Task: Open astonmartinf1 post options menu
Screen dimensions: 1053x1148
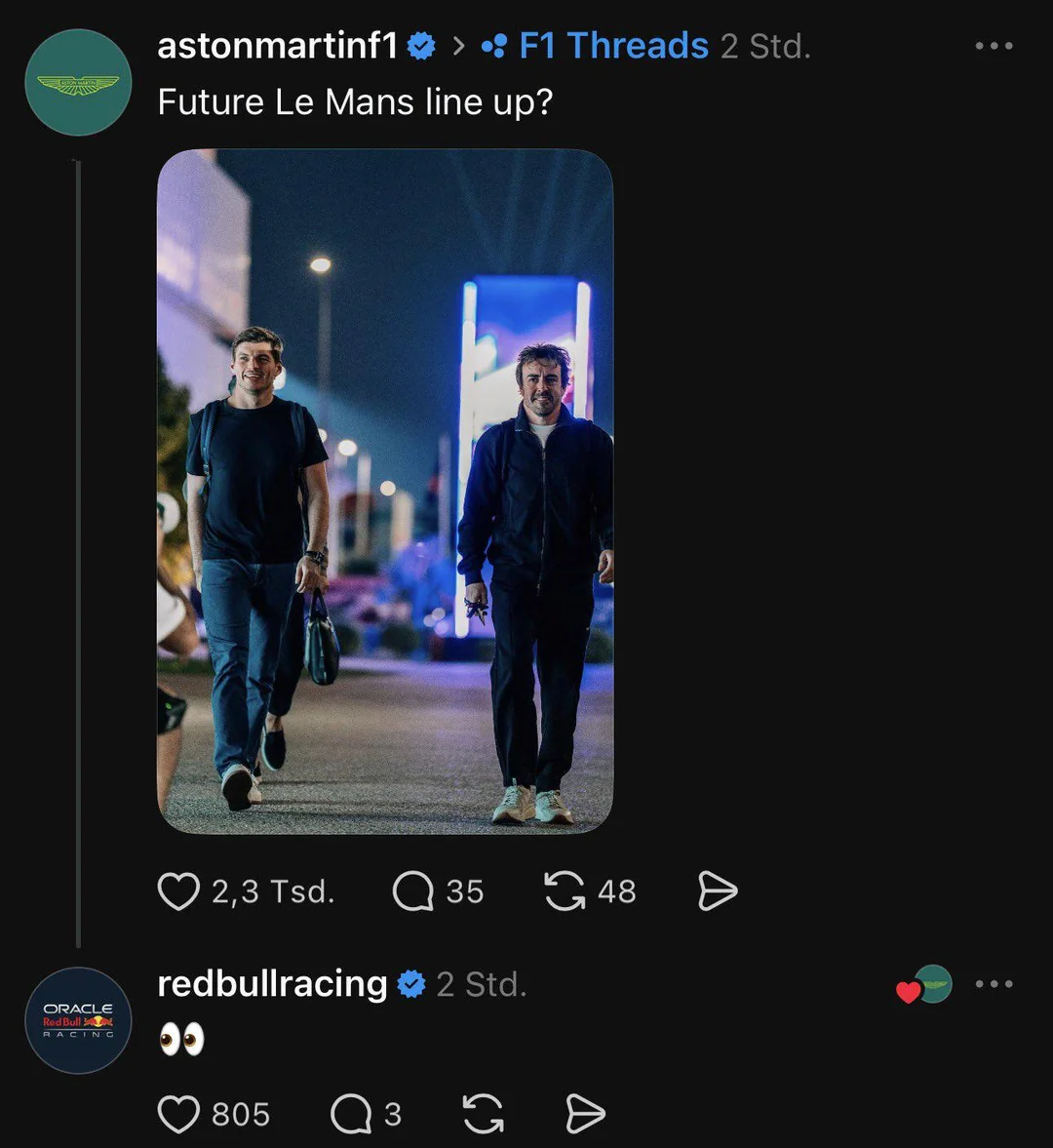Action: coord(994,46)
